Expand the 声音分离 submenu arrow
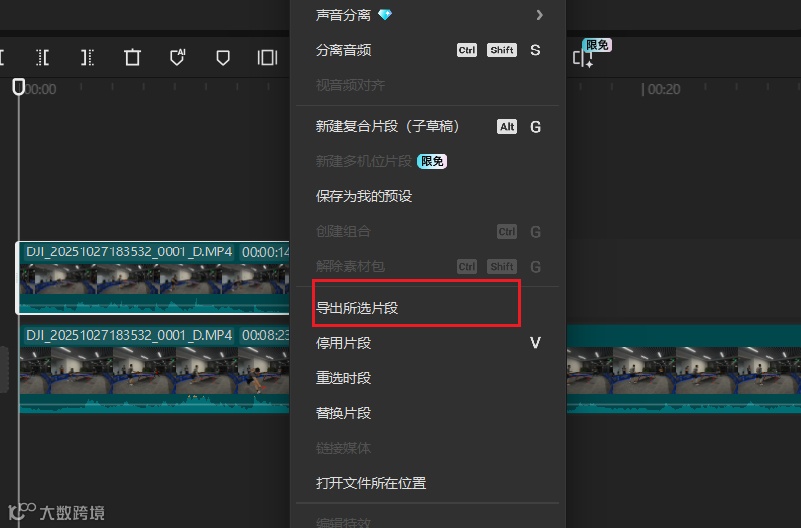The image size is (801, 528). 539,15
